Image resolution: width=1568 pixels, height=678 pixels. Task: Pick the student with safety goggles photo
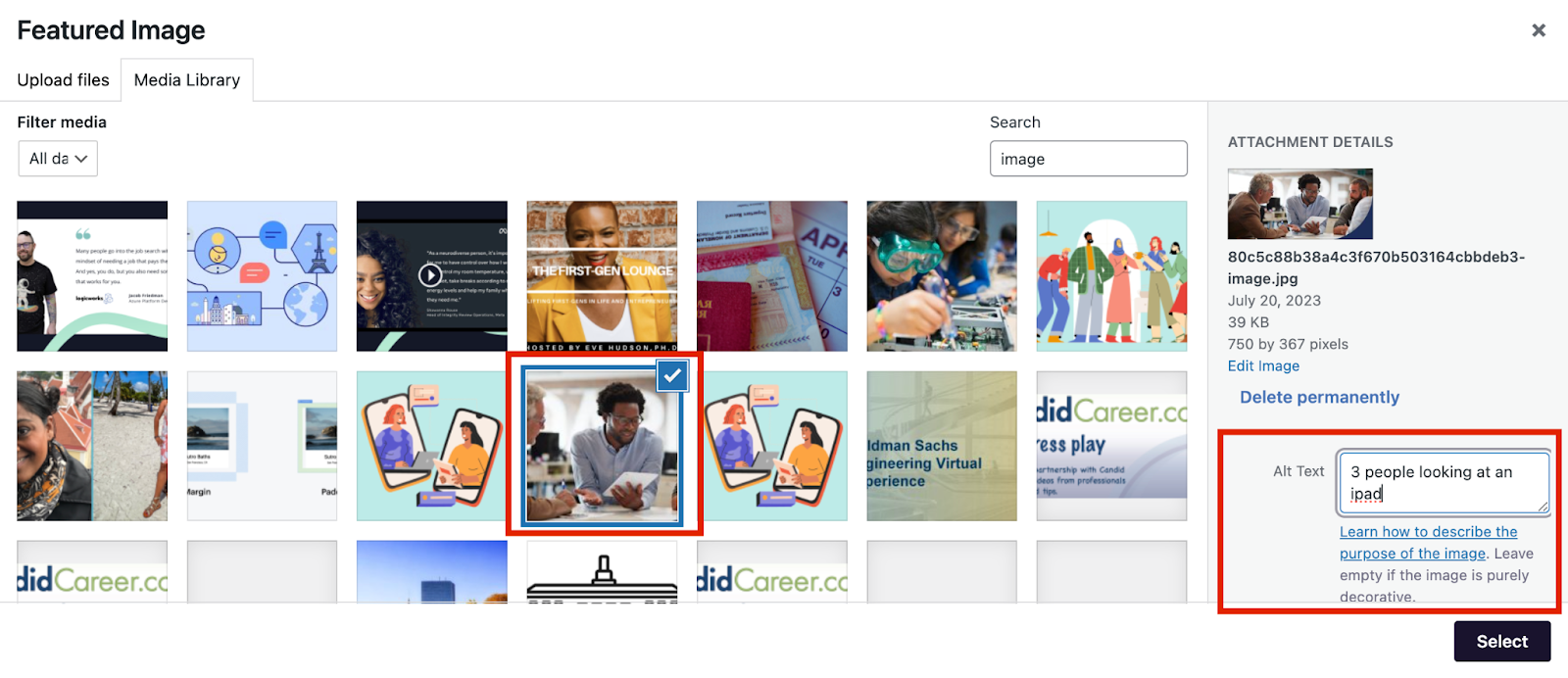(941, 276)
